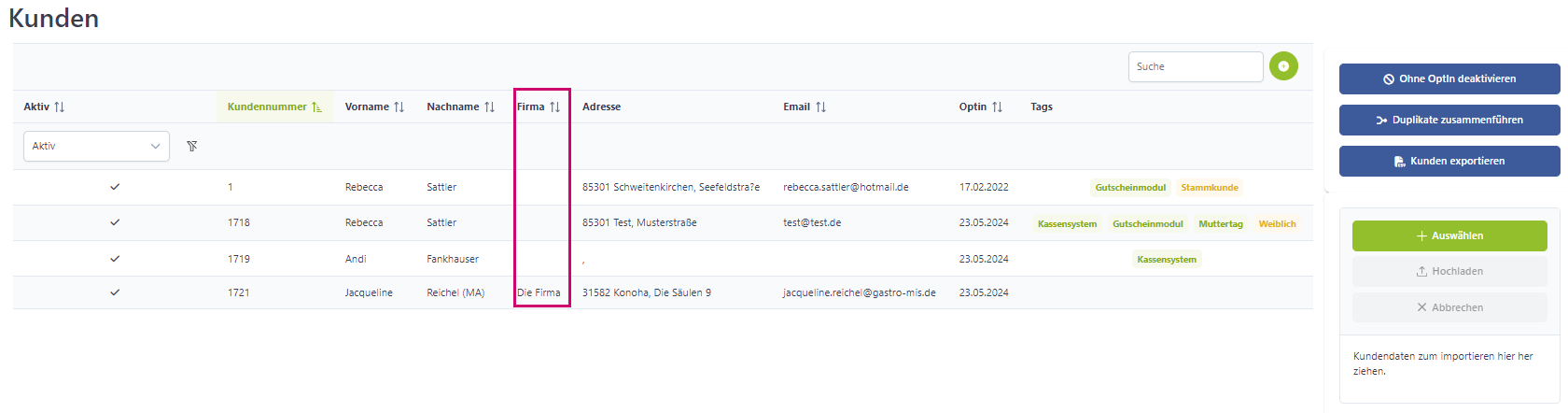This screenshot has width=1568, height=413.
Task: Click address '85301 Test, Musterstraße'
Action: (639, 222)
